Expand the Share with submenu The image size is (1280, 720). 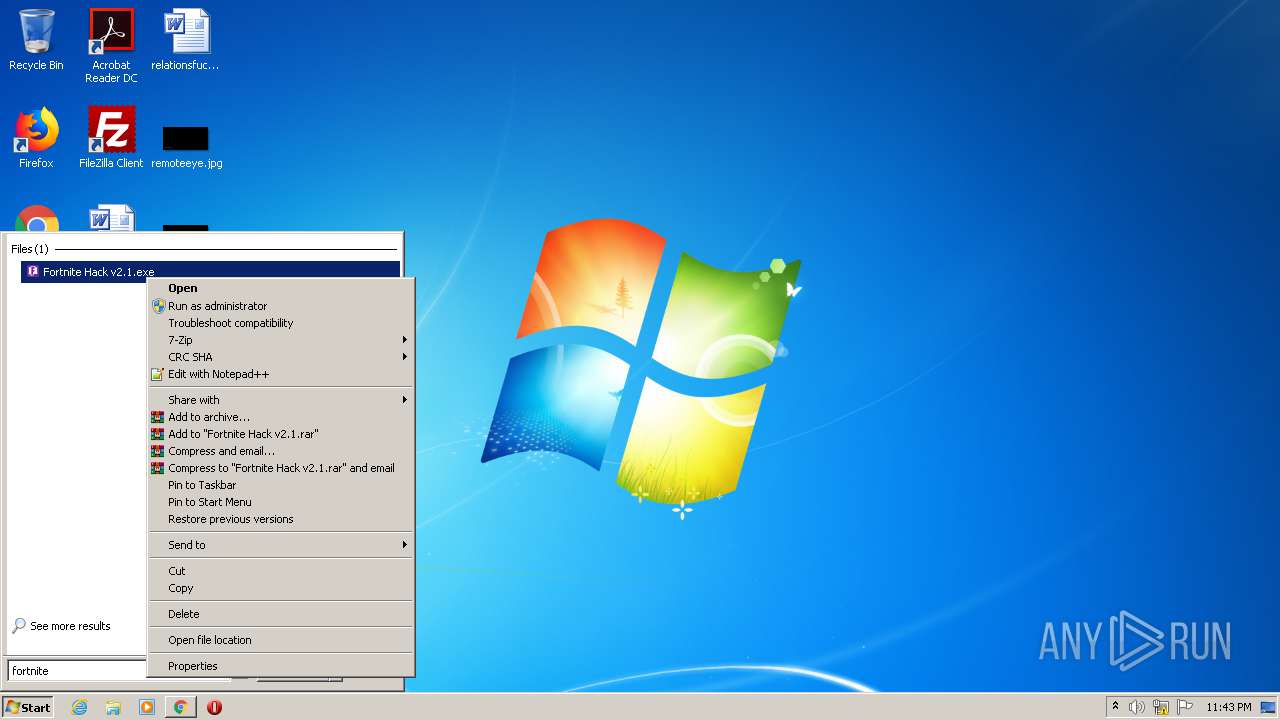(280, 400)
